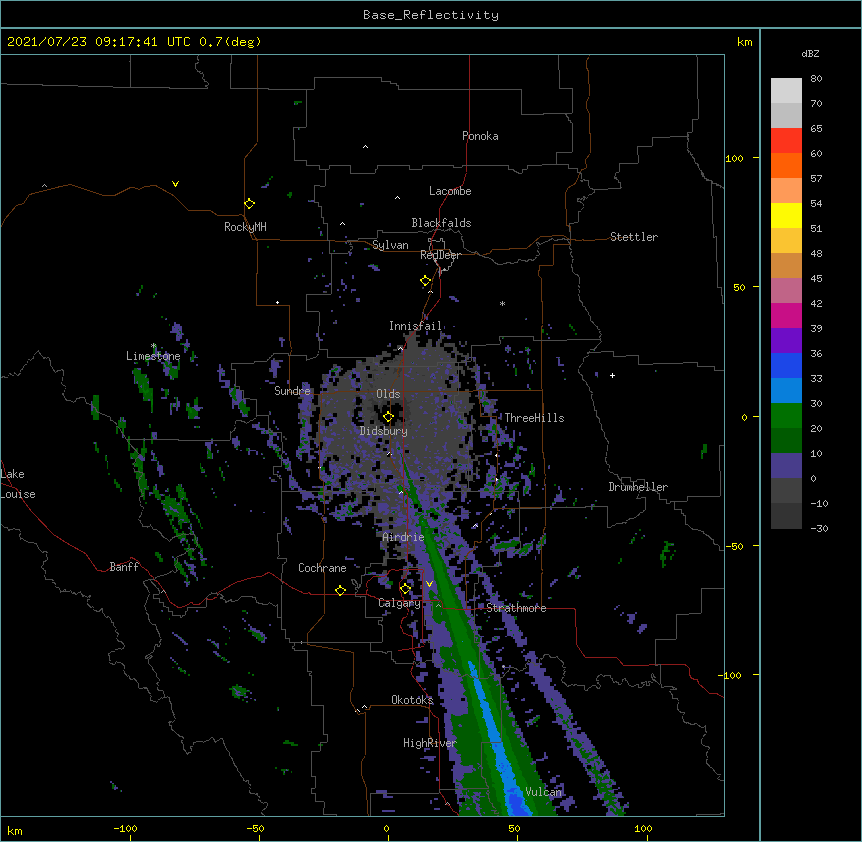Click the bottom axis -100 km tick label
This screenshot has width=862, height=842.
125,828
